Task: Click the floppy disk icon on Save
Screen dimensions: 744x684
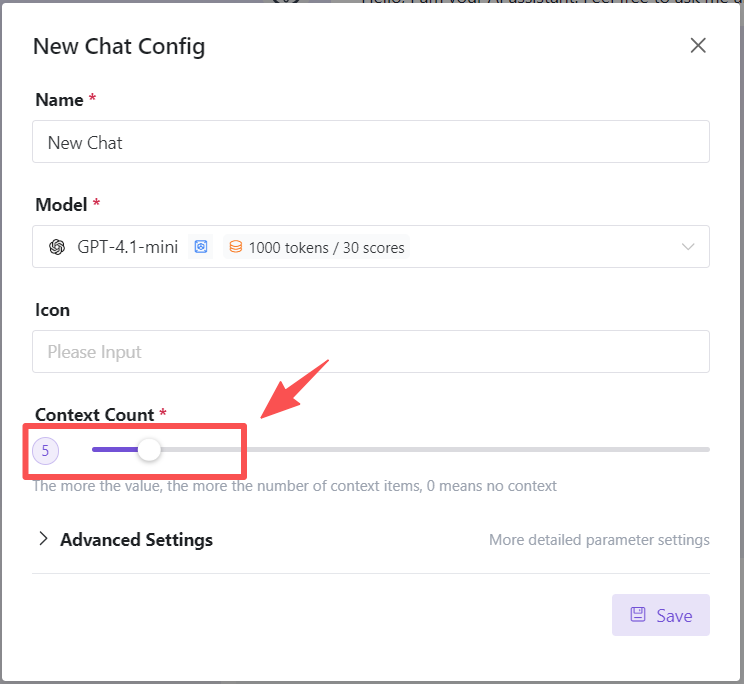Action: [638, 615]
